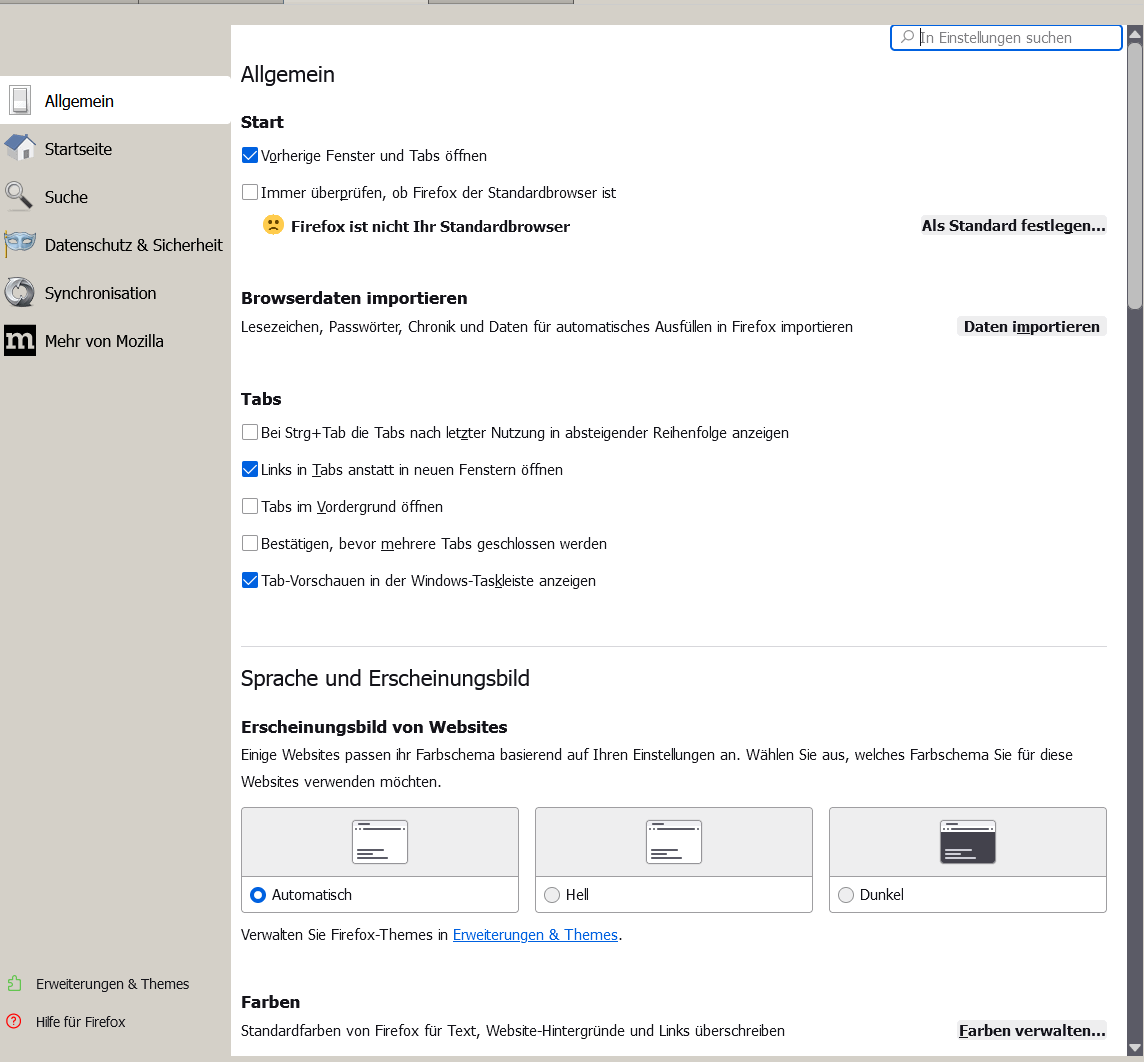This screenshot has height=1062, width=1144.
Task: Open Erweiterungen & Themes in sidebar
Action: point(112,984)
